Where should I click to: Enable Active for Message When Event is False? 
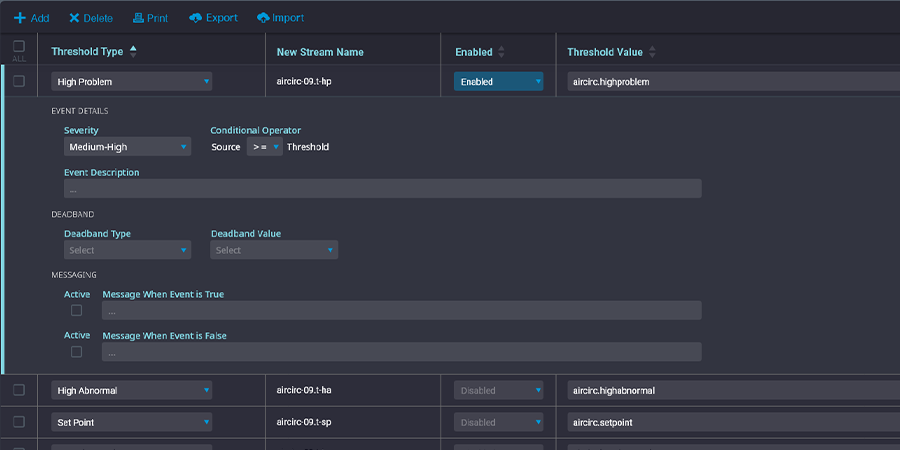(x=76, y=352)
